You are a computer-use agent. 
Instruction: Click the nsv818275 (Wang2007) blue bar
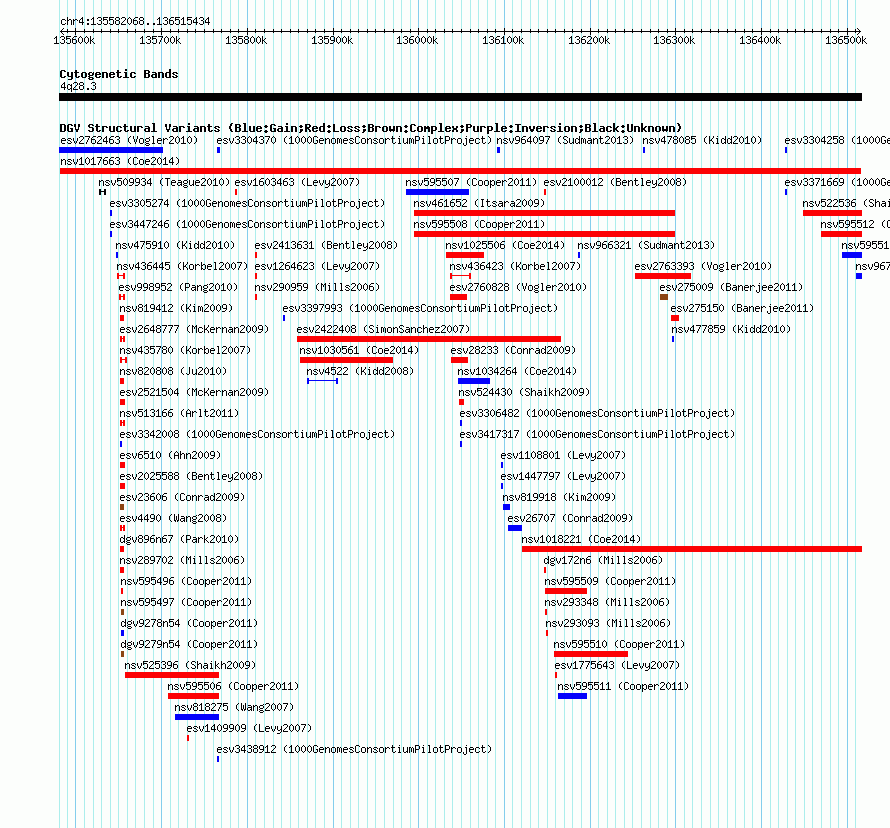pos(196,717)
